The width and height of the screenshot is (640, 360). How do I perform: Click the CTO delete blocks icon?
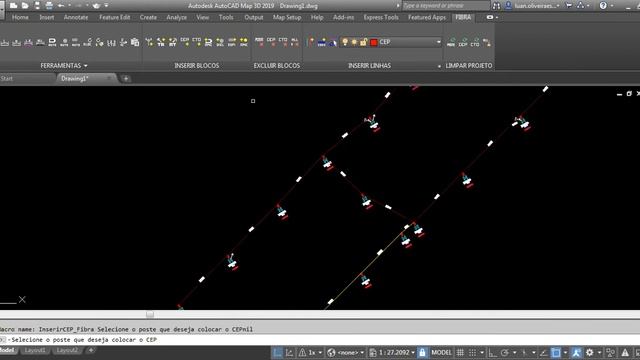283,42
